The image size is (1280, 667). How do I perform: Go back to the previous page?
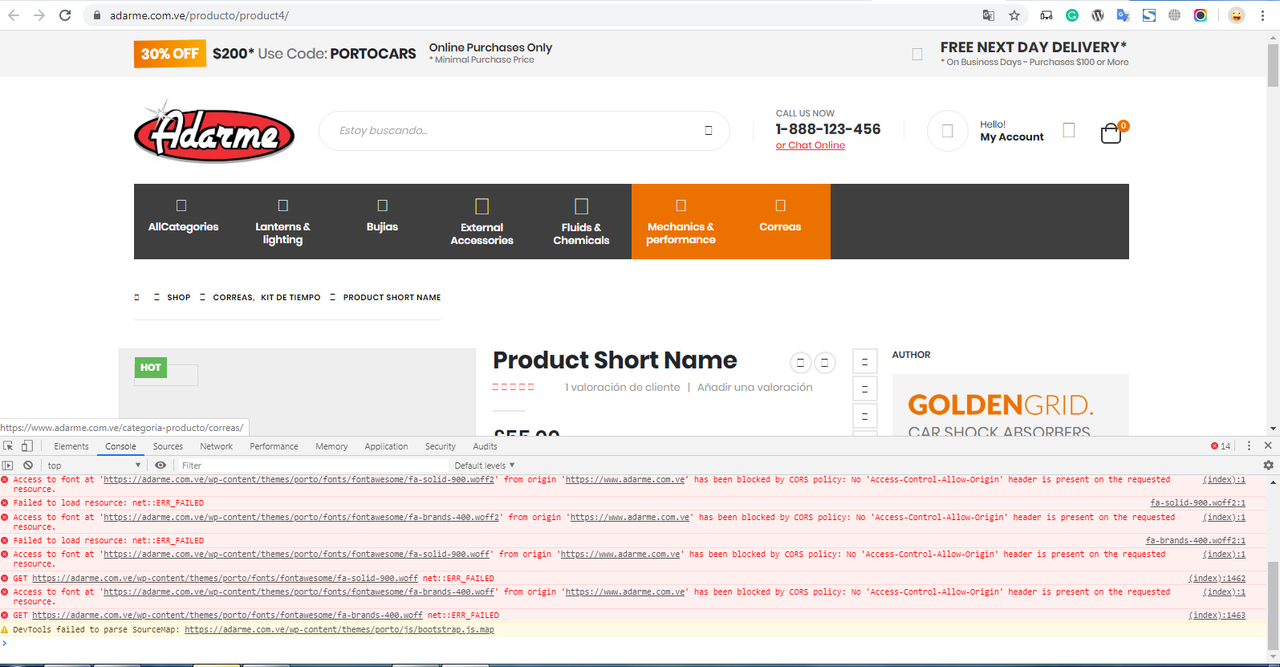[14, 15]
